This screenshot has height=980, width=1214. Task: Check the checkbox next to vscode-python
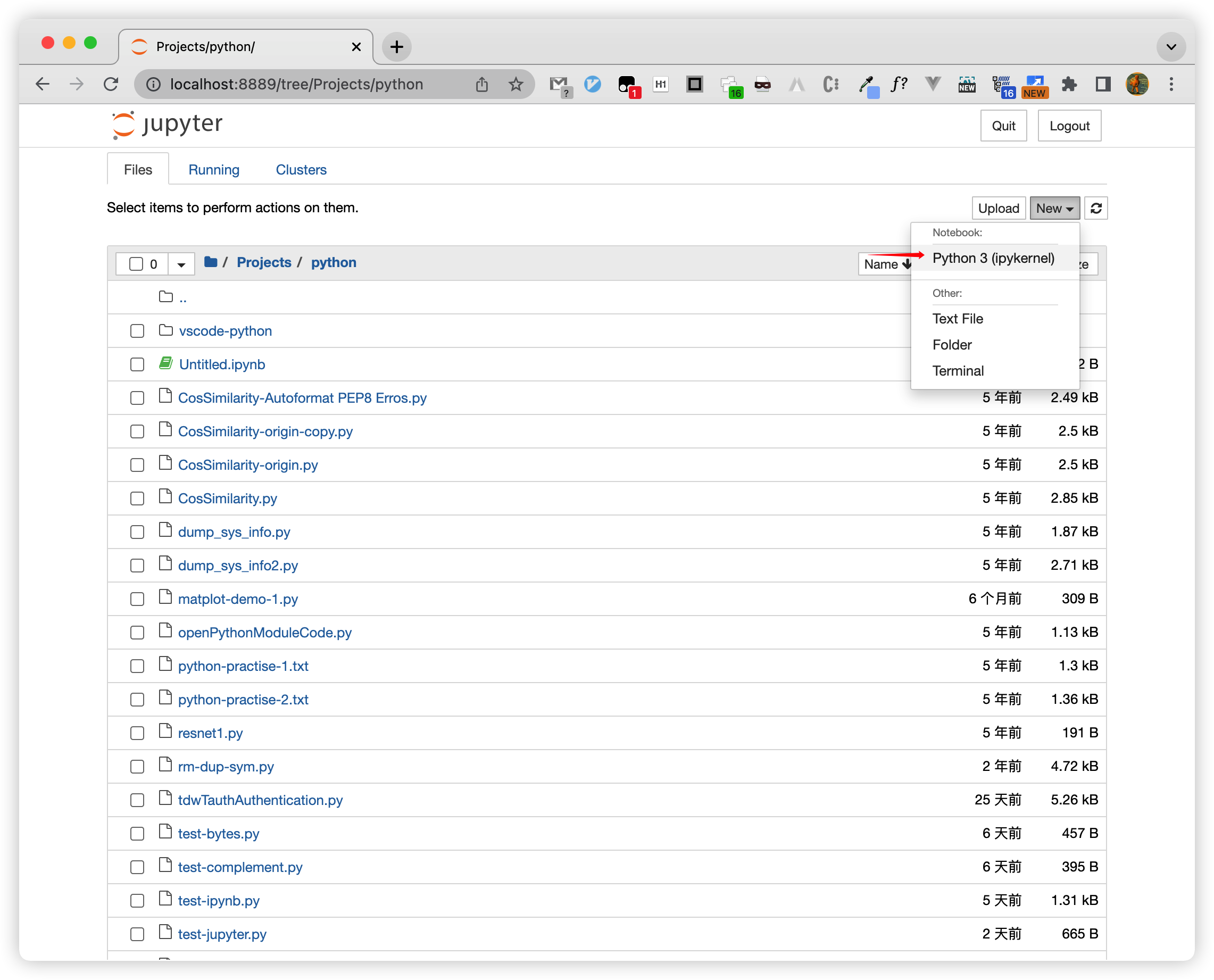(137, 331)
